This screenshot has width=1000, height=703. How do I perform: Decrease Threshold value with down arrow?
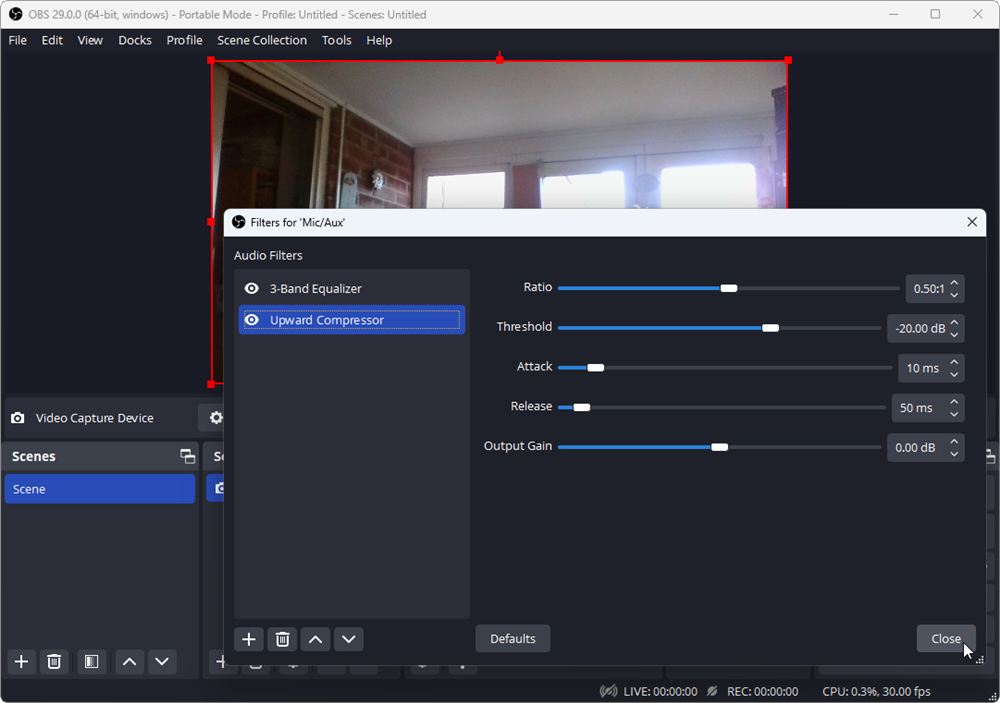(954, 334)
